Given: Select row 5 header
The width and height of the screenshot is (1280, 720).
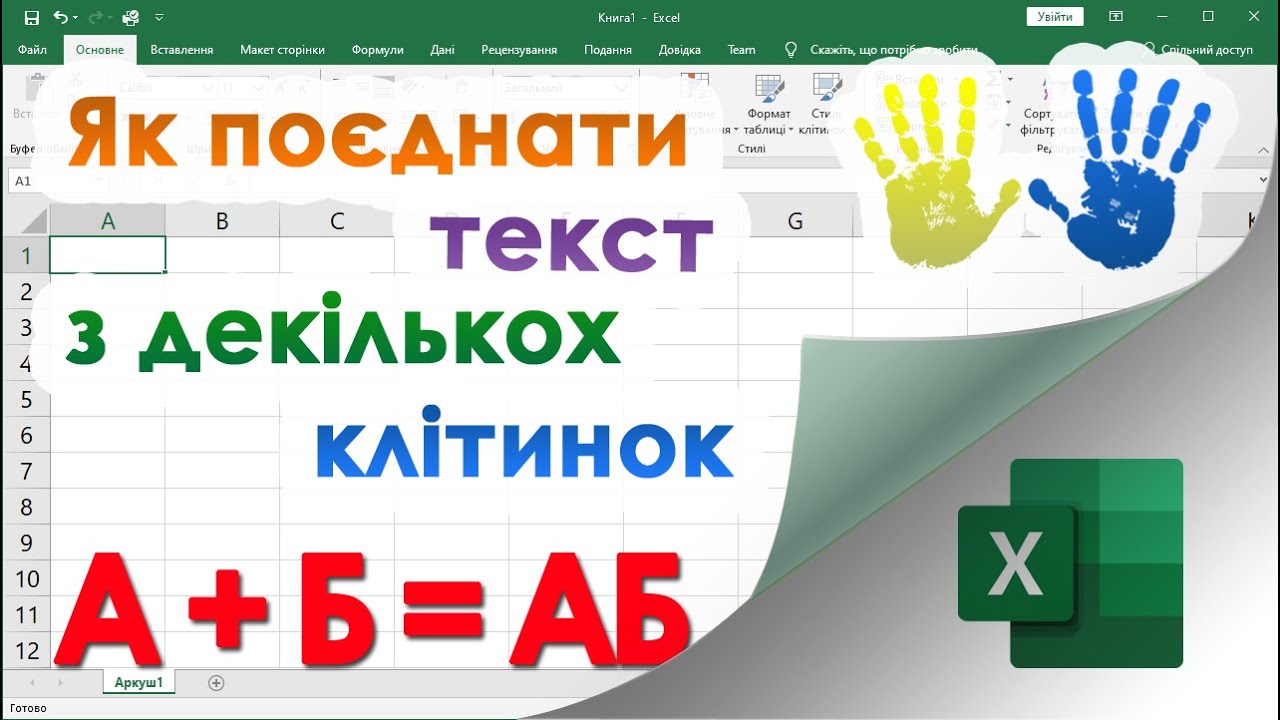Looking at the screenshot, I should [26, 399].
